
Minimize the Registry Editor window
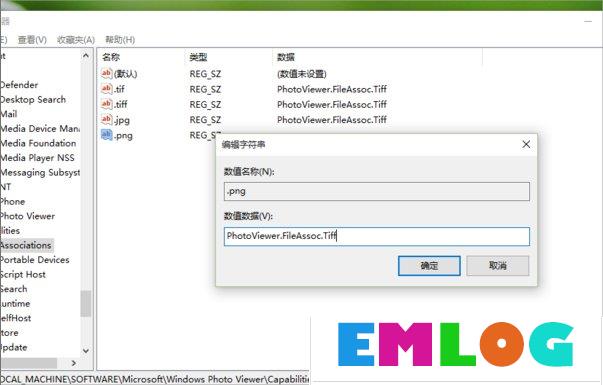588,22
